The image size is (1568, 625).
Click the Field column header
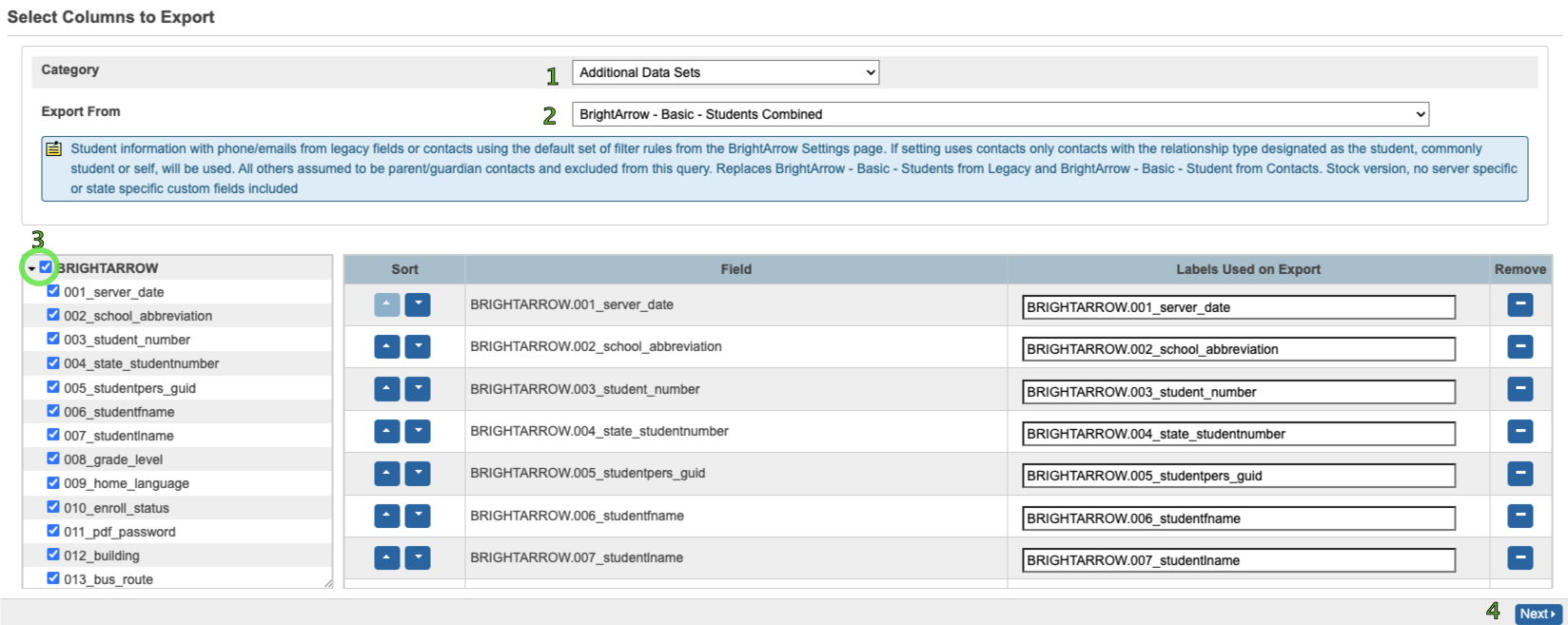pyautogui.click(x=736, y=269)
